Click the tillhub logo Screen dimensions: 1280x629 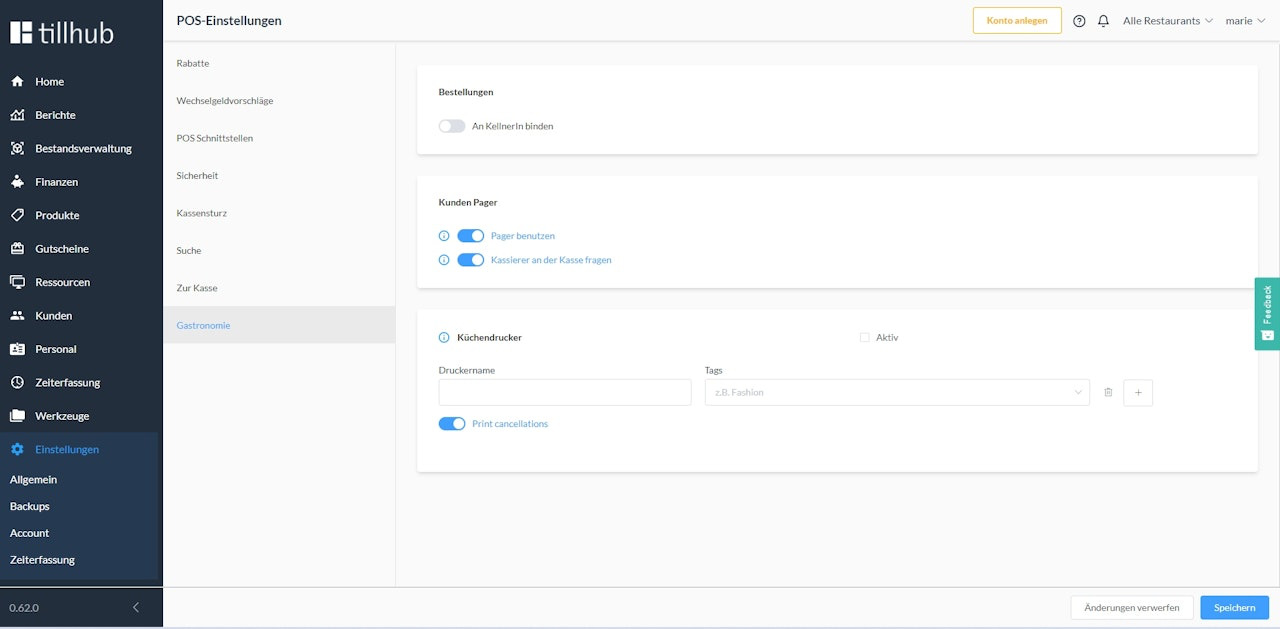coord(62,32)
